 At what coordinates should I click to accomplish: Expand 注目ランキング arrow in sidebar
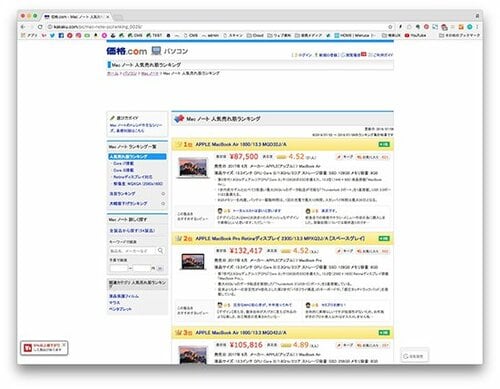pos(163,194)
